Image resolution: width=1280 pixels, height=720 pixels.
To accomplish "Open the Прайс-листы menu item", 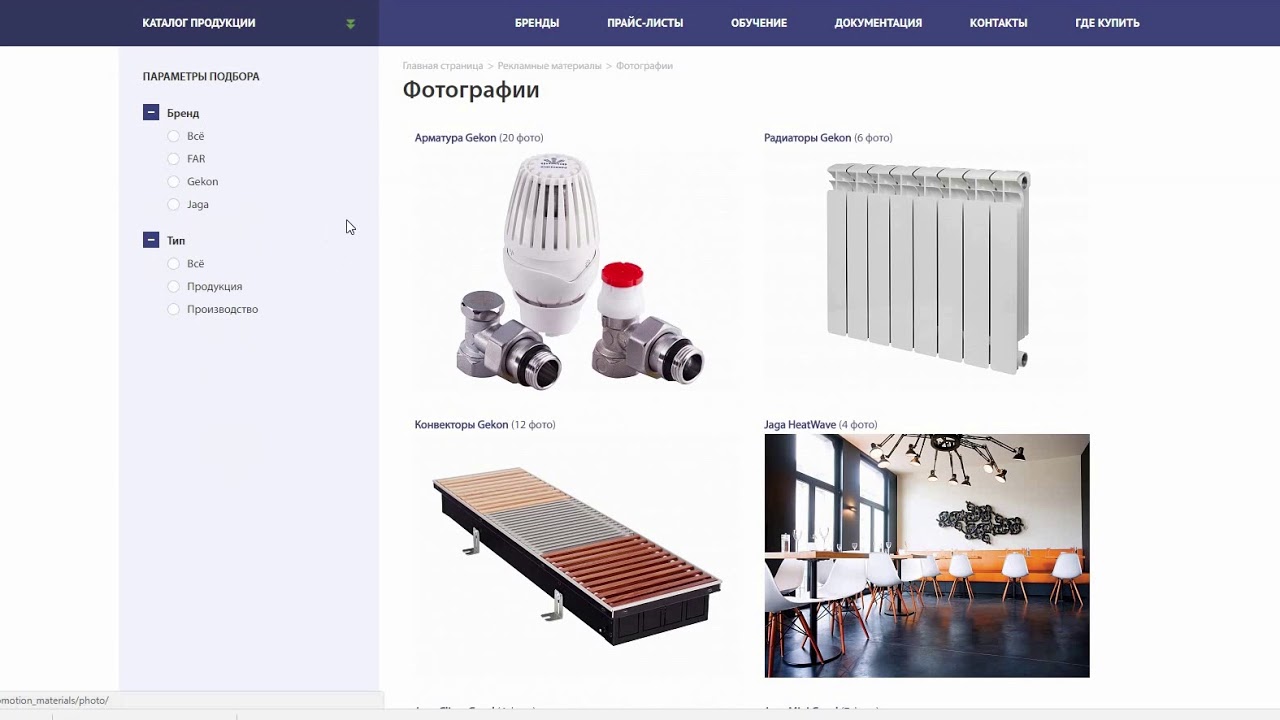I will 645,23.
